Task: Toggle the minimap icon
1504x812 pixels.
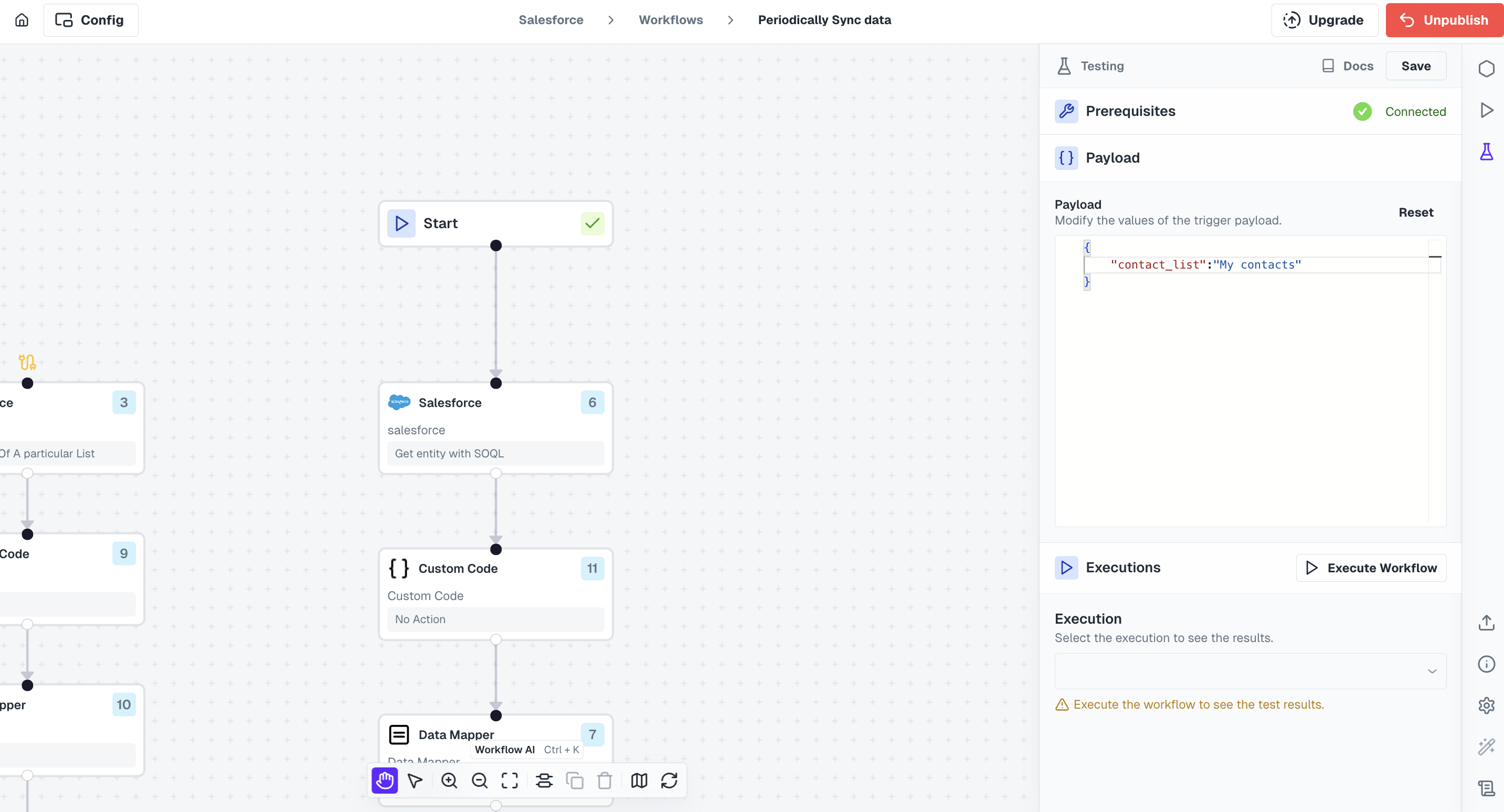Action: click(x=639, y=781)
